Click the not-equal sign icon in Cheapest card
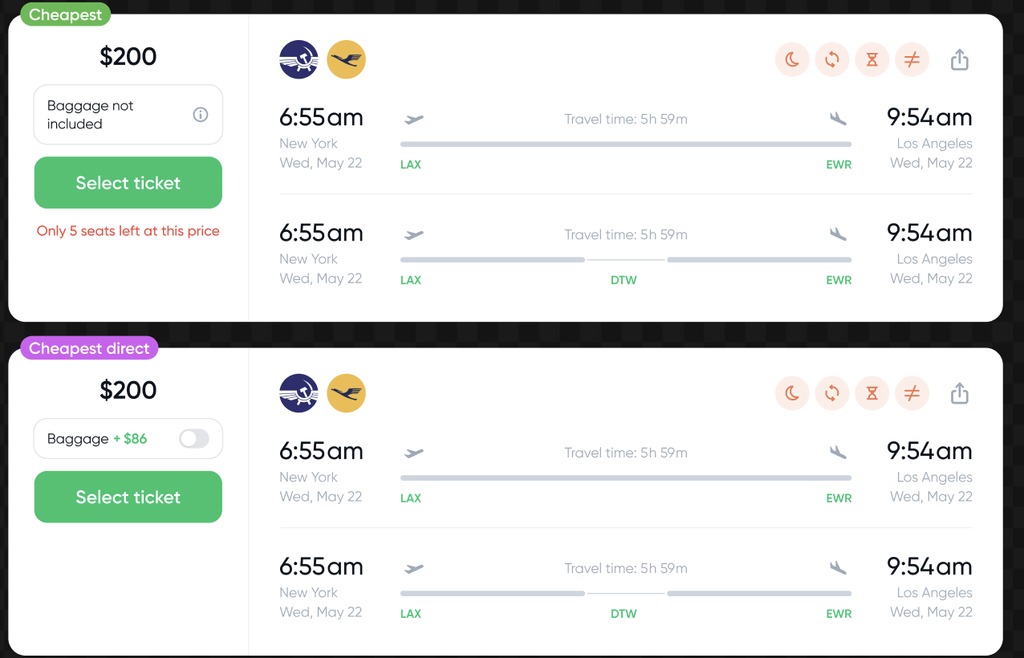Screen dimensions: 1024x658 (912, 60)
